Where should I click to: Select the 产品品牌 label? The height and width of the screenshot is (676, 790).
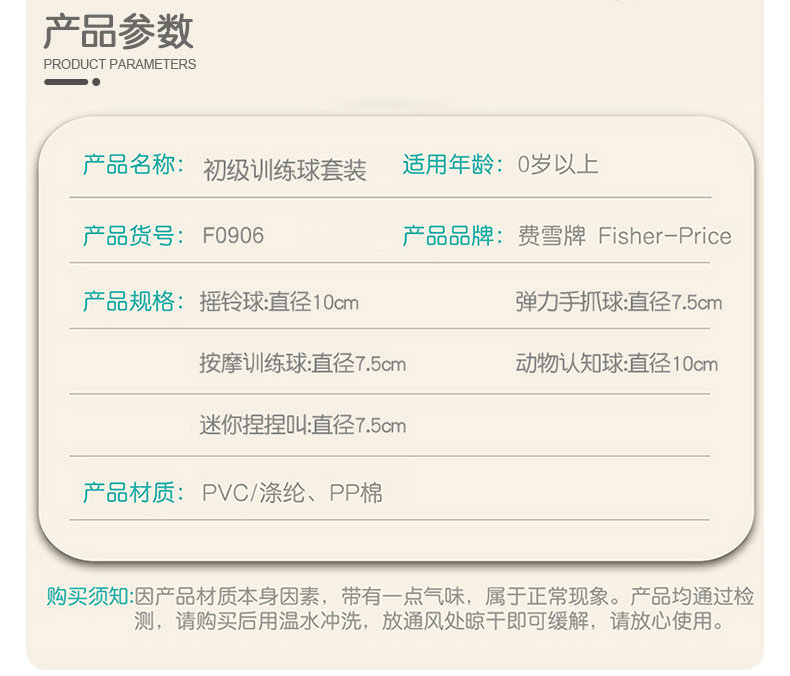tap(452, 236)
